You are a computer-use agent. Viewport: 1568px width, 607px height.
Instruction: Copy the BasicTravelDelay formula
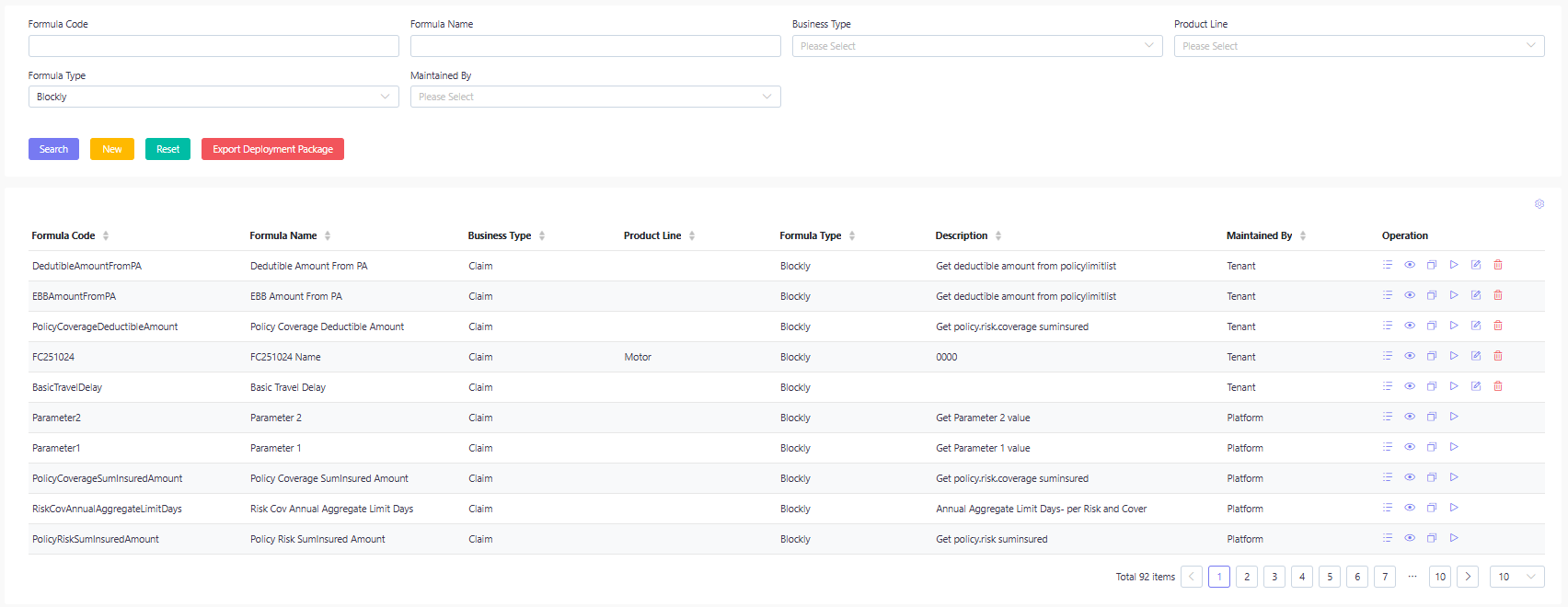coord(1432,386)
